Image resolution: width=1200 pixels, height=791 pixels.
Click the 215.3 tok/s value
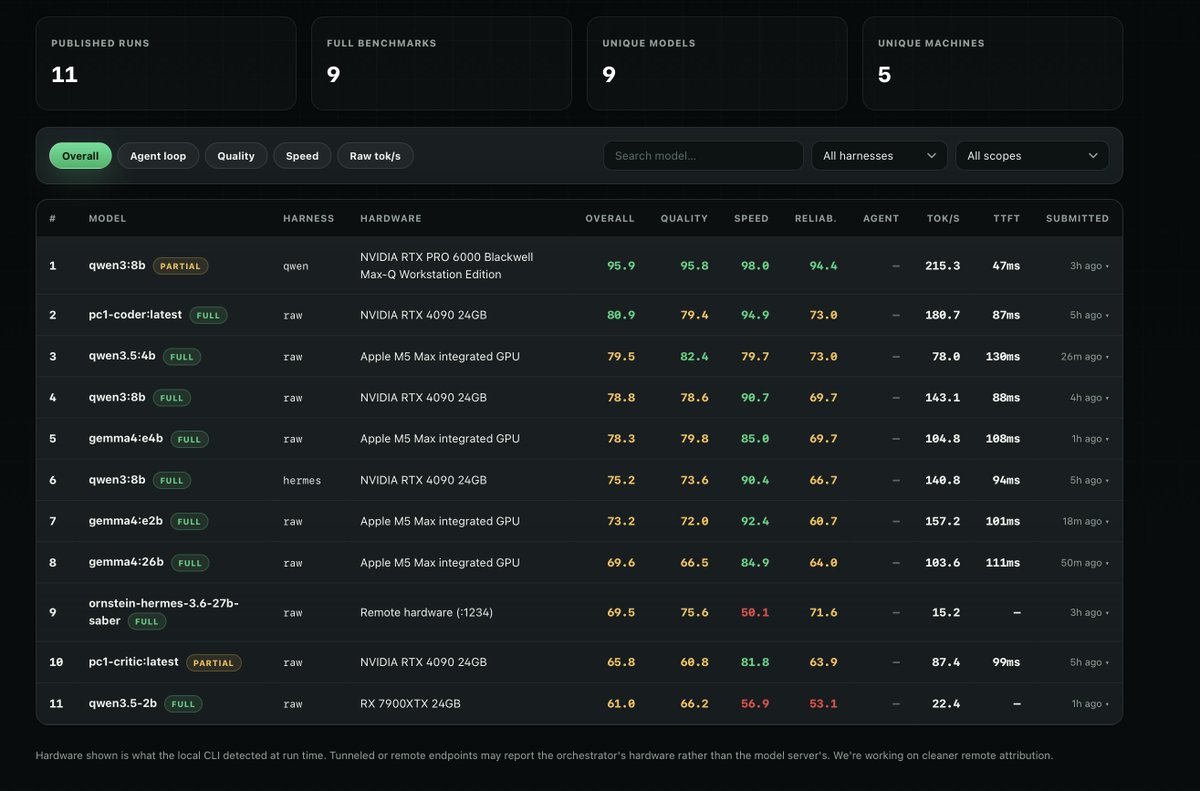943,266
